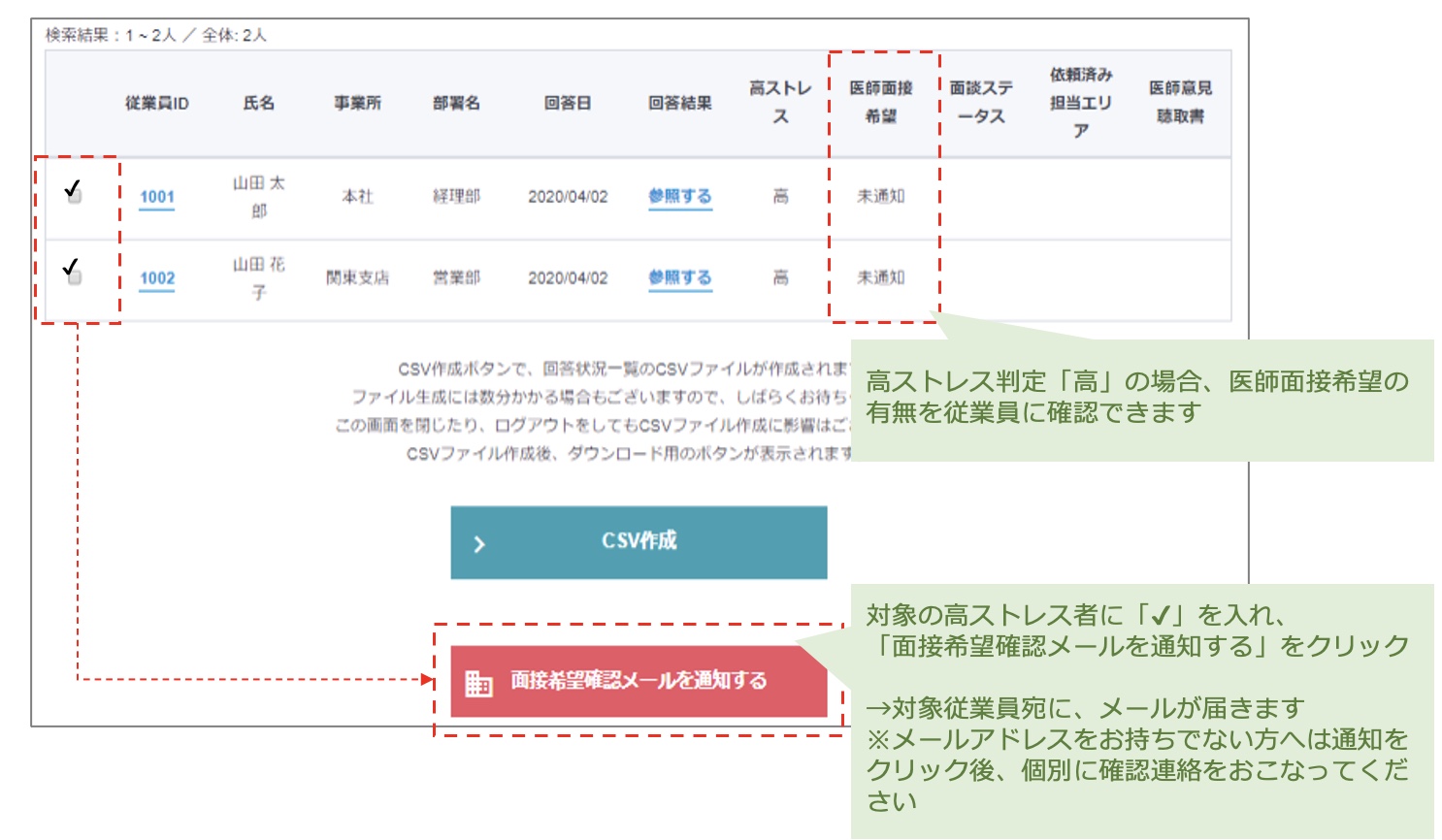Click 未通知 status in the 営業部 row
Viewport: 1442px width, 840px height.
[x=881, y=277]
